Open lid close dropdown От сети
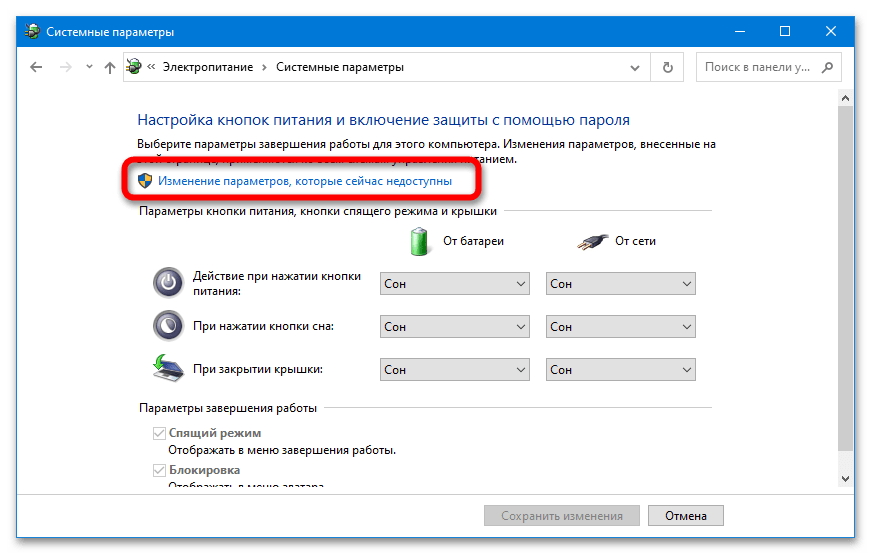This screenshot has width=871, height=554. tap(620, 370)
